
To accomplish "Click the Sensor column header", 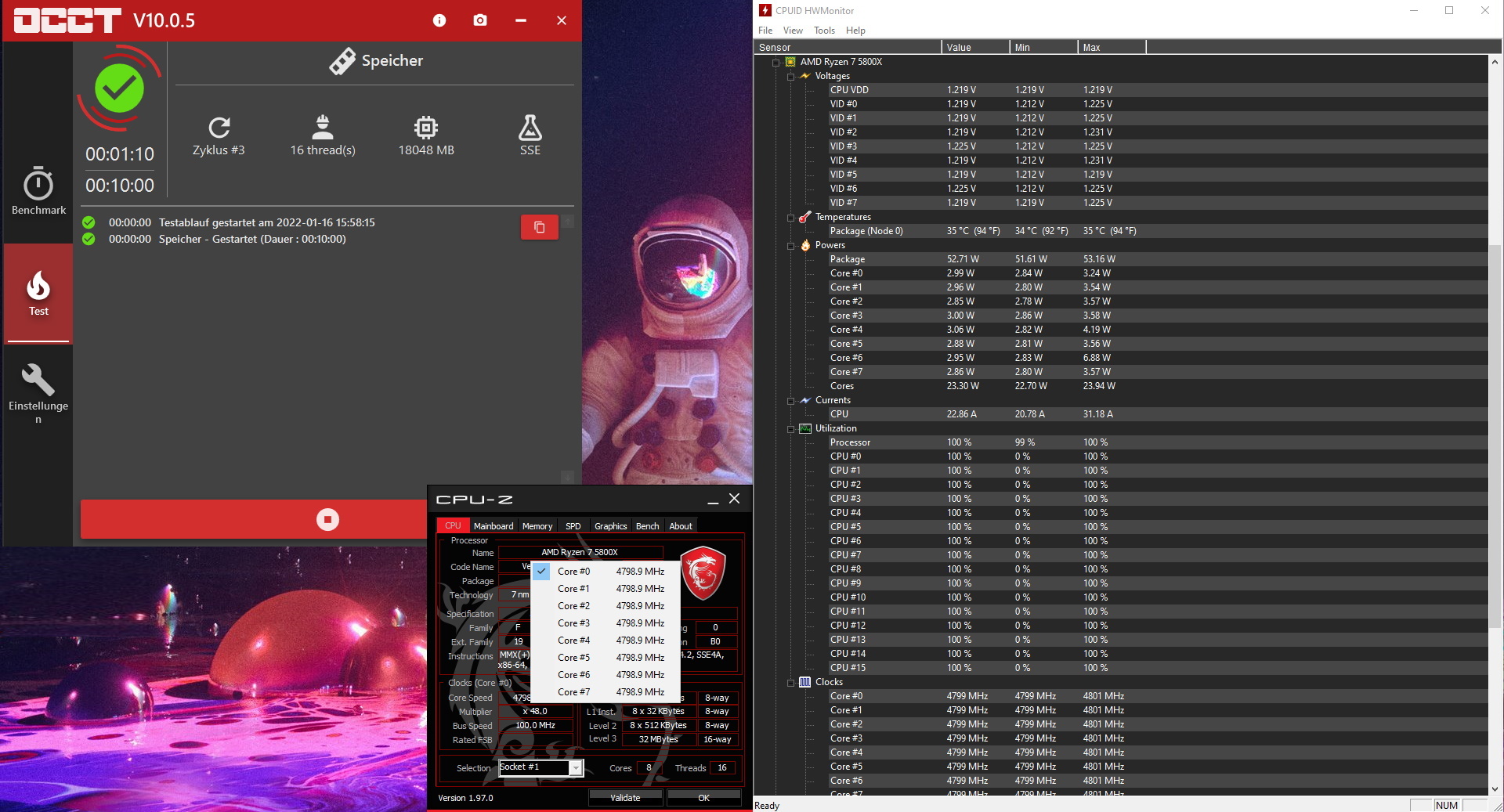I will (848, 48).
